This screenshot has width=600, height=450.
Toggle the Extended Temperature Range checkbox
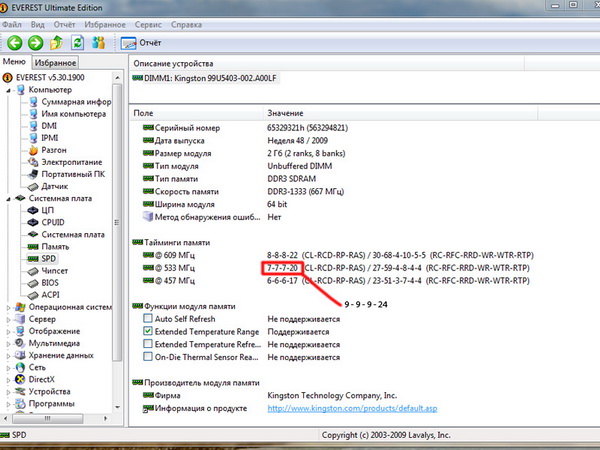[x=148, y=331]
